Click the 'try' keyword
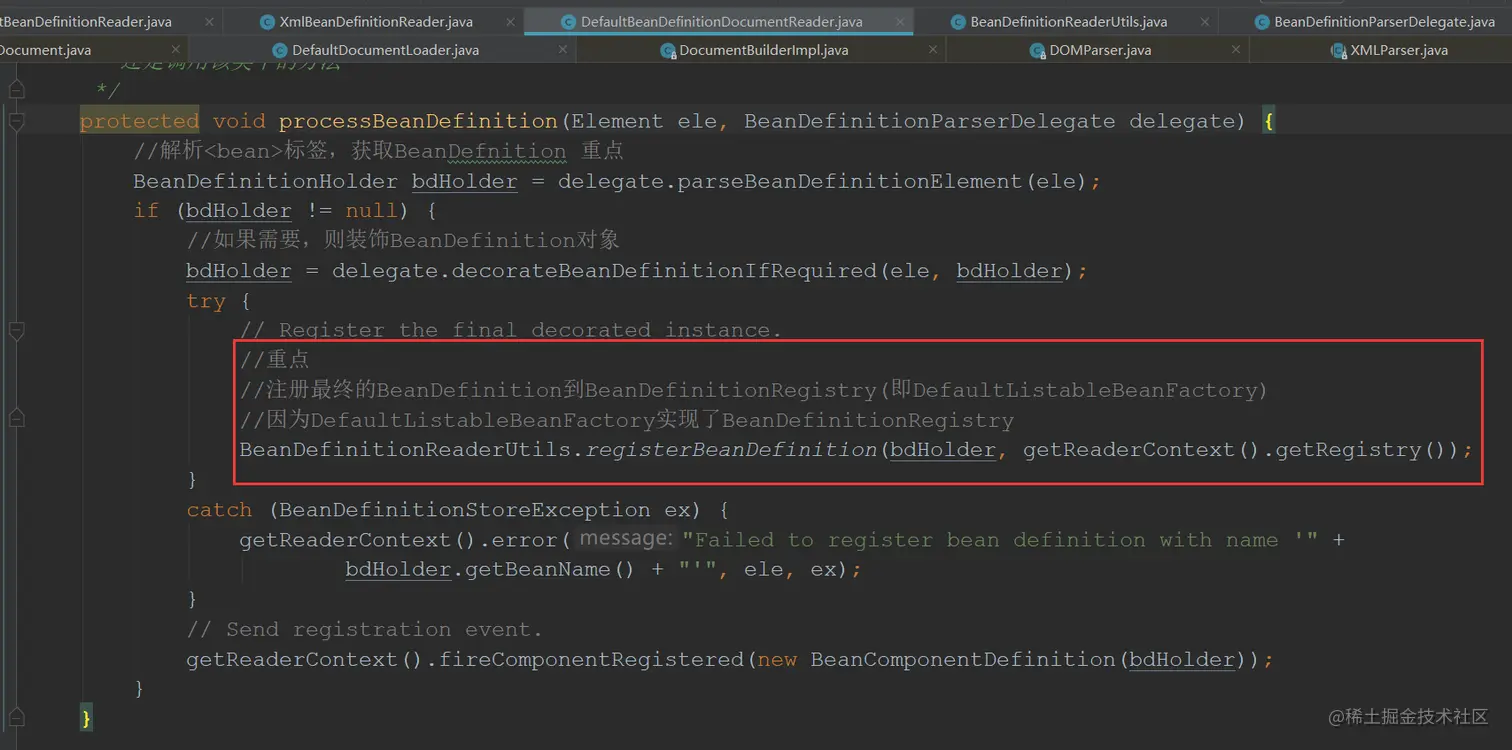1512x750 pixels. [x=206, y=301]
